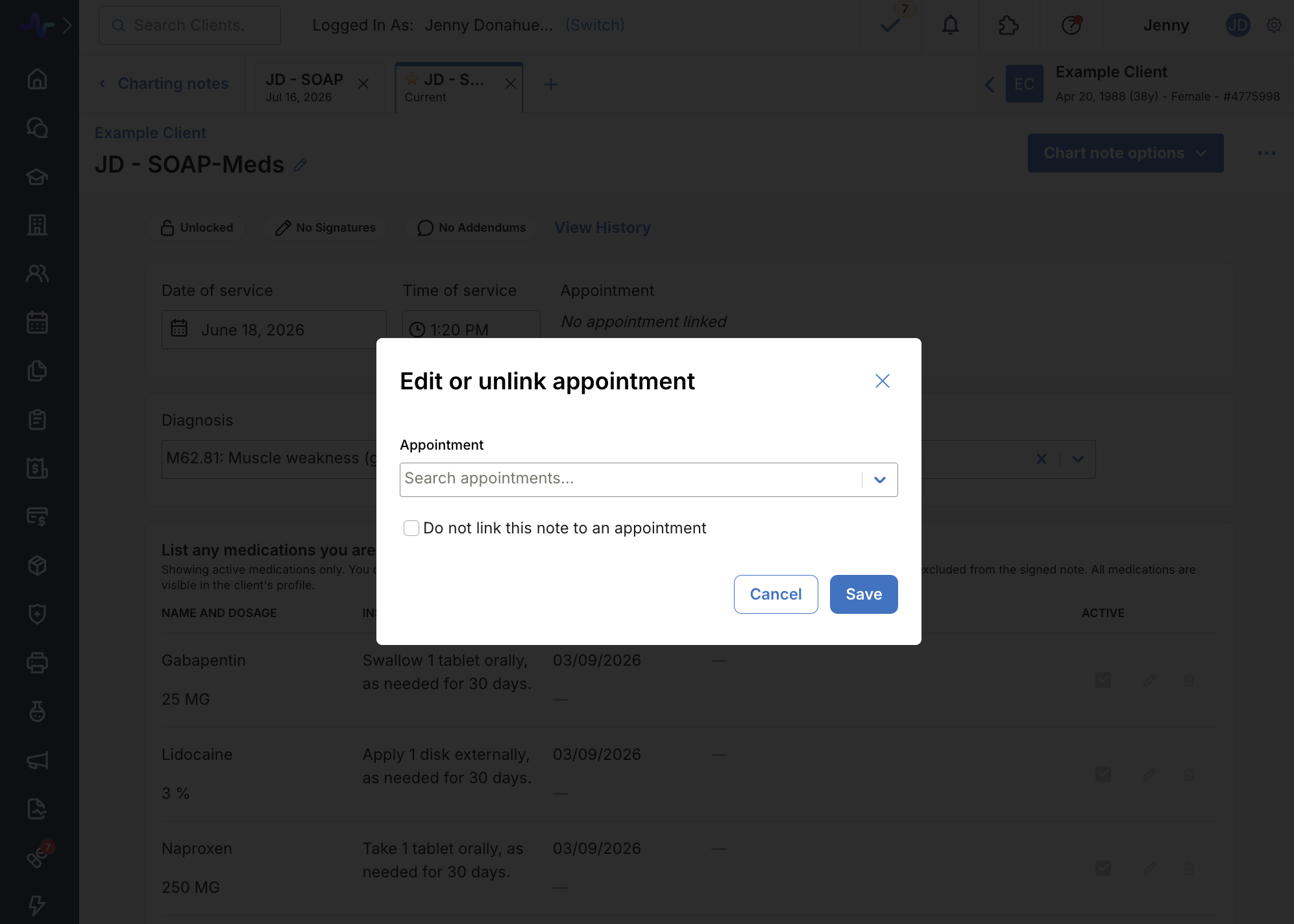Click the app logo at top left
The height and width of the screenshot is (924, 1294).
(x=37, y=25)
